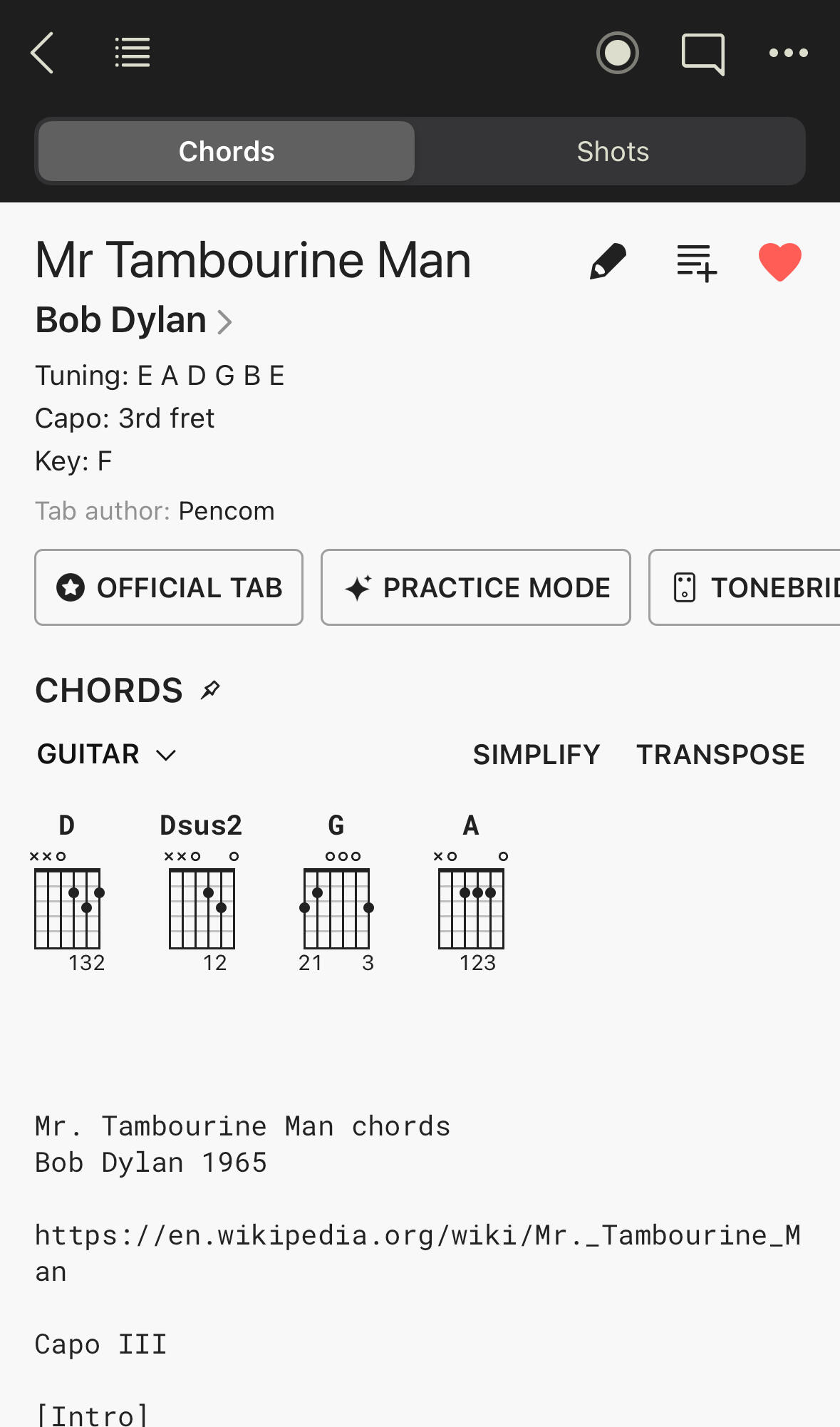Image resolution: width=840 pixels, height=1427 pixels.
Task: Tap the Pencom tab author link
Action: [226, 511]
